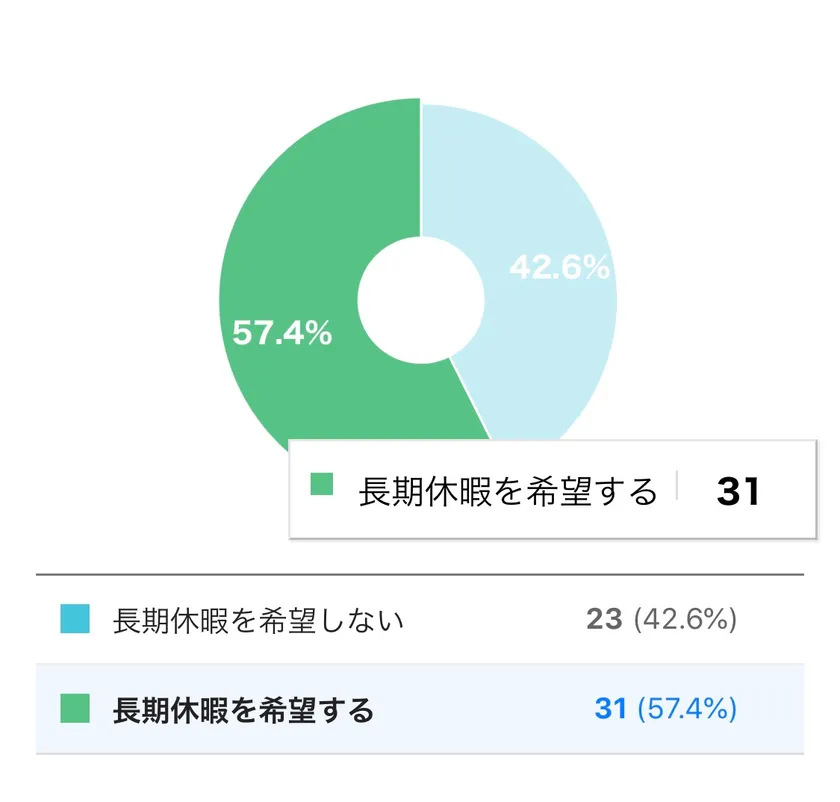Click the green square in the tooltip
This screenshot has width=840, height=802.
321,485
